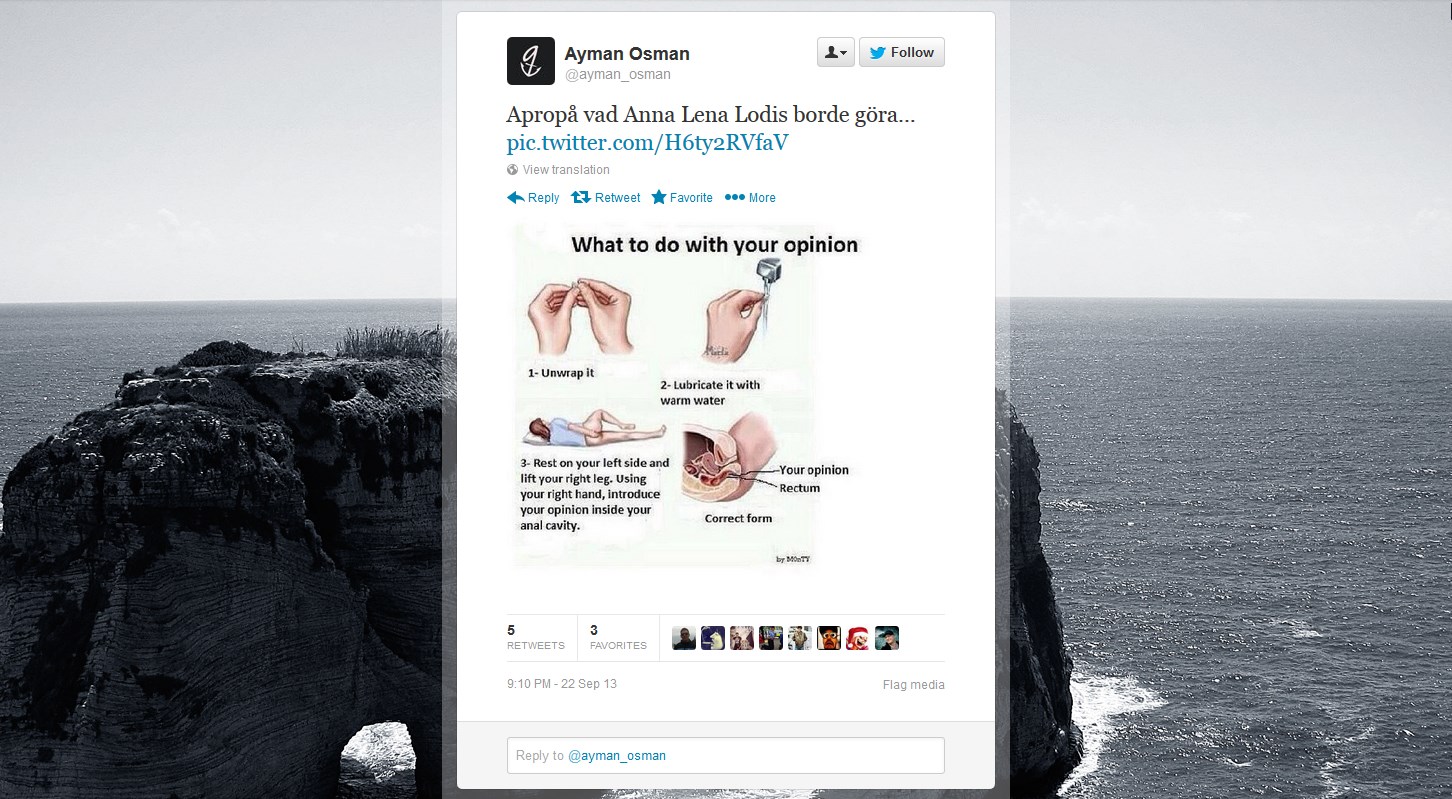Follow @ayman_osman
The width and height of the screenshot is (1452, 799).
point(901,53)
